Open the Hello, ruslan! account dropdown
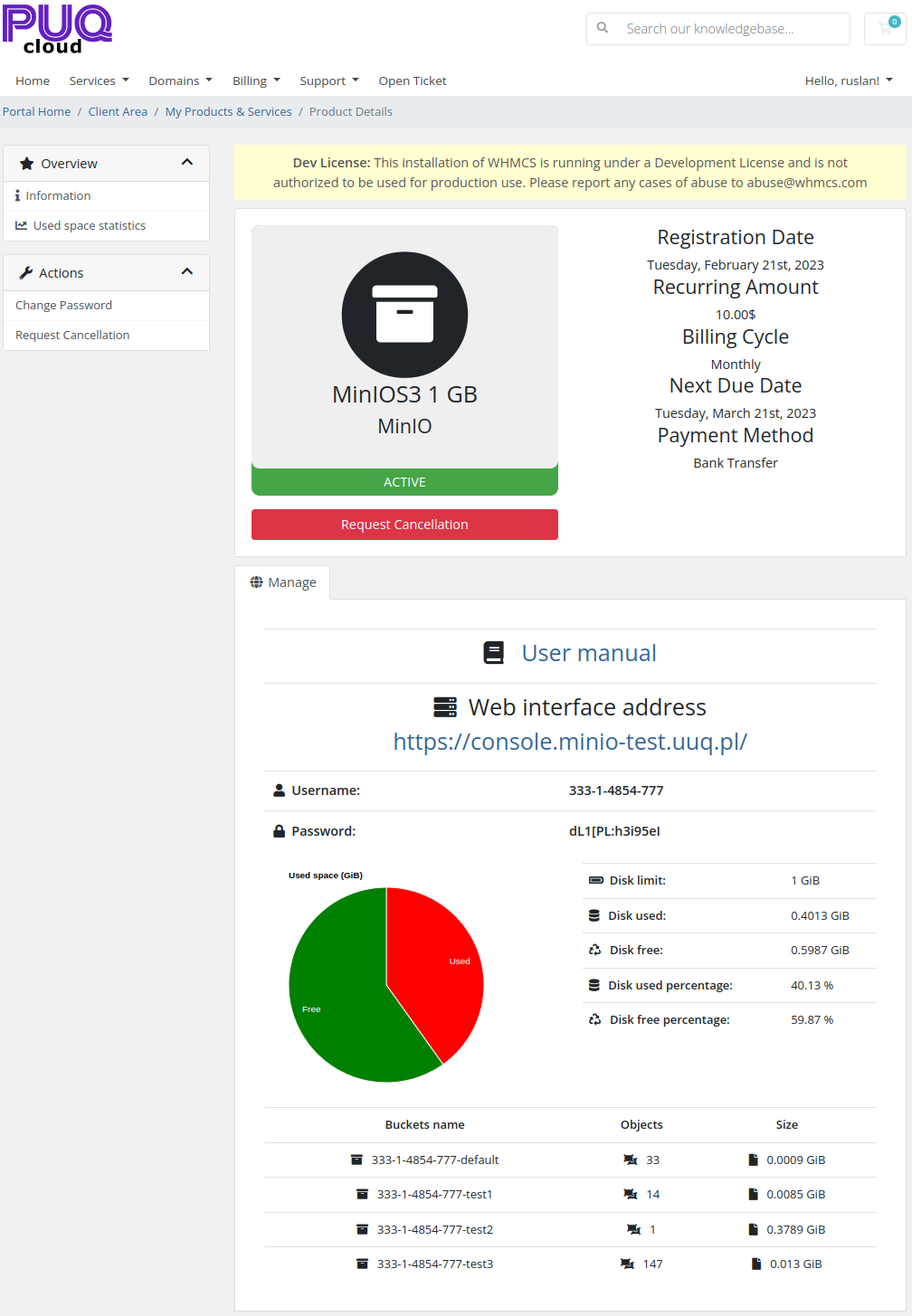This screenshot has height=1316, width=912. tap(849, 80)
